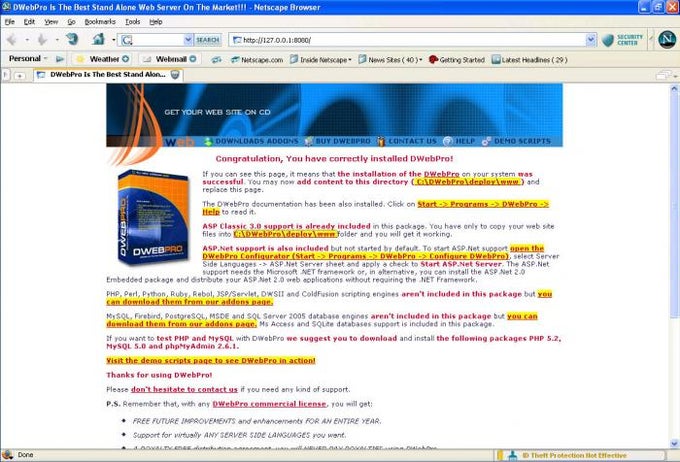Click the Reload page icon

click(72, 39)
